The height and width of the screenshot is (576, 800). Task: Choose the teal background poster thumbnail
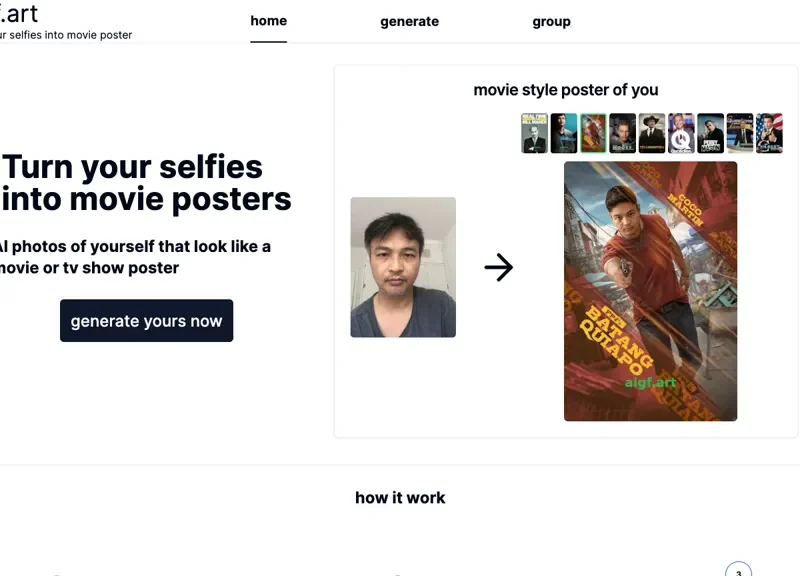pos(564,133)
